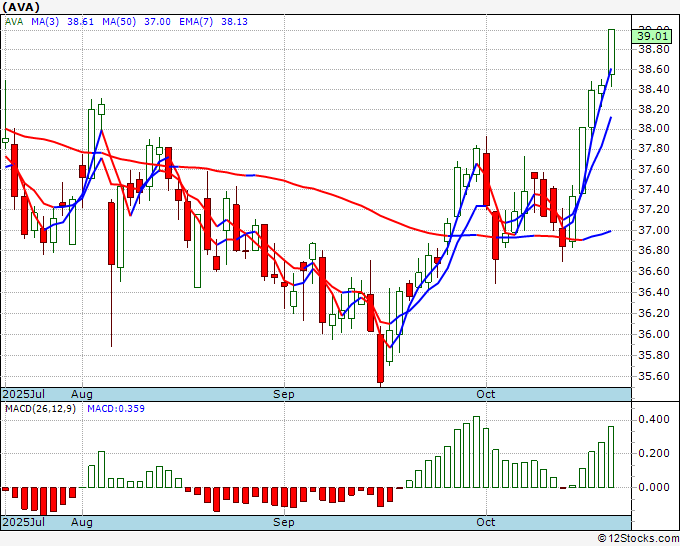The height and width of the screenshot is (546, 680).
Task: Click the Oct marker under the MACD panel
Action: [x=486, y=522]
